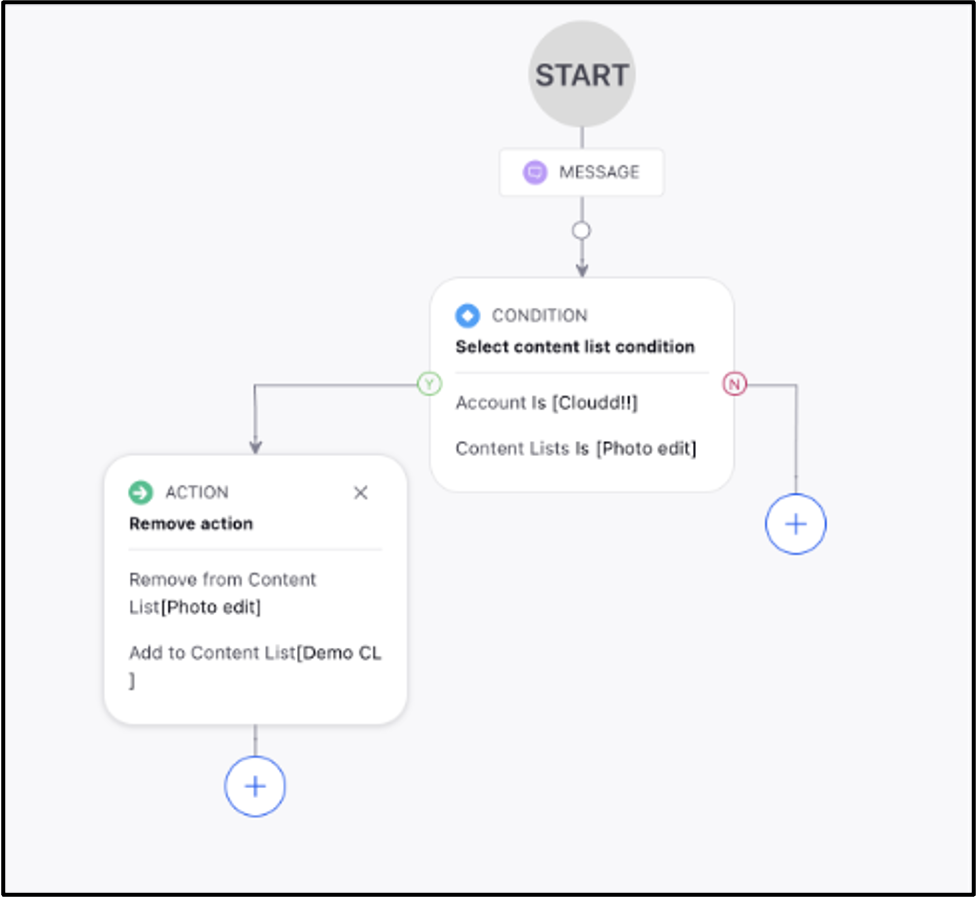The height and width of the screenshot is (898, 976).
Task: Click the arrowhead entering the condition card
Action: pyautogui.click(x=581, y=269)
